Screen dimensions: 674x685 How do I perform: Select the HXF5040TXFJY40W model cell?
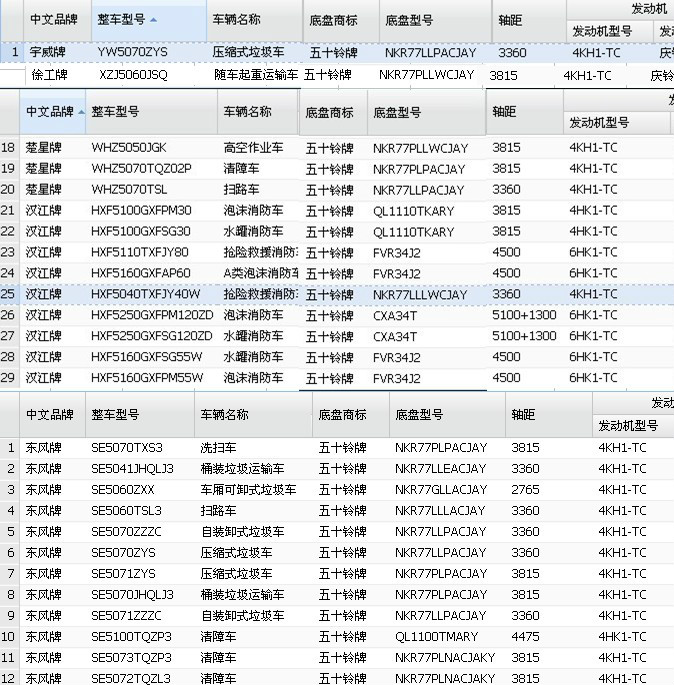tap(145, 294)
